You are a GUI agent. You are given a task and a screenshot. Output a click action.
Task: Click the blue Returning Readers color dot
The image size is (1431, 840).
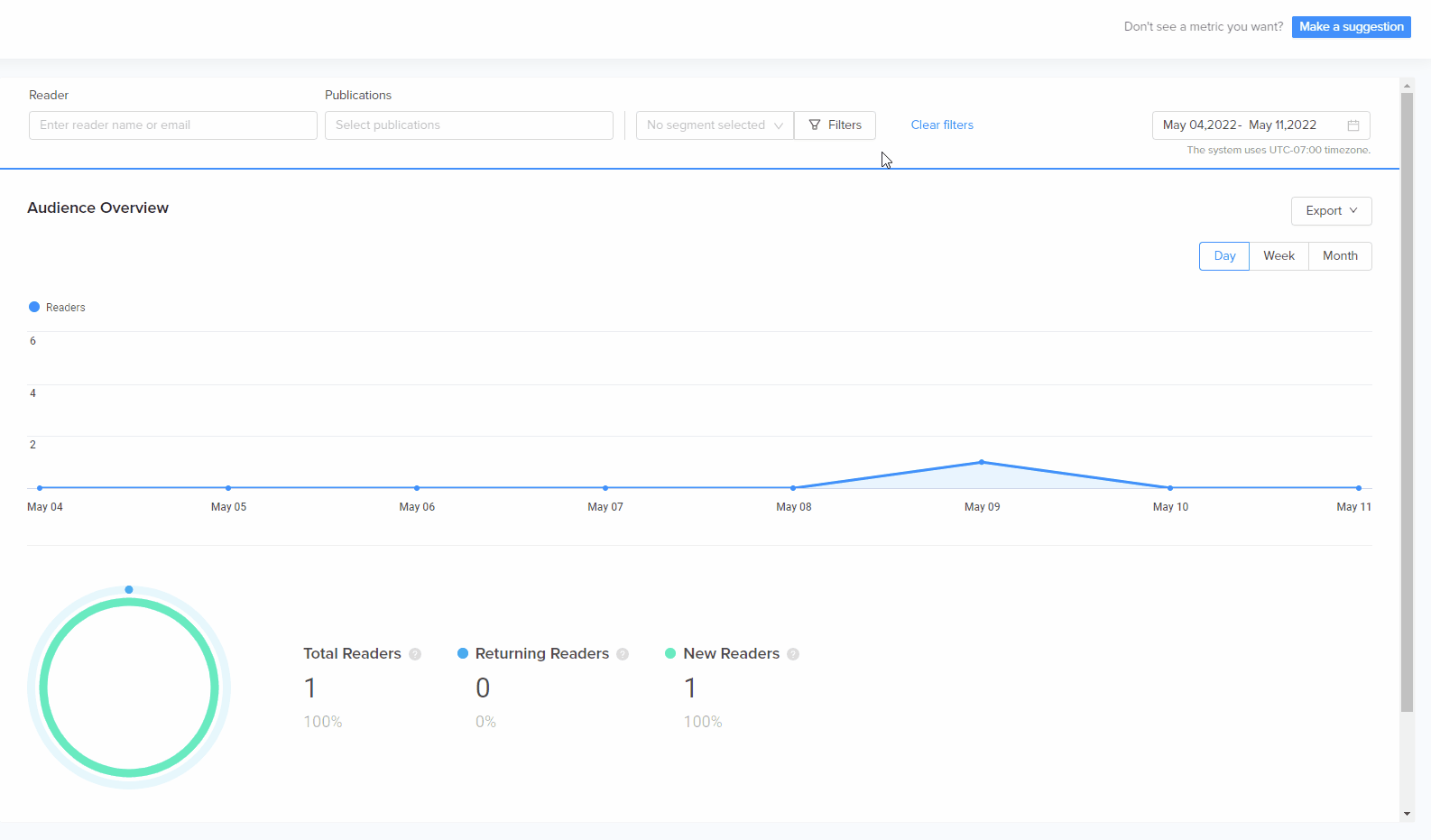tap(463, 653)
